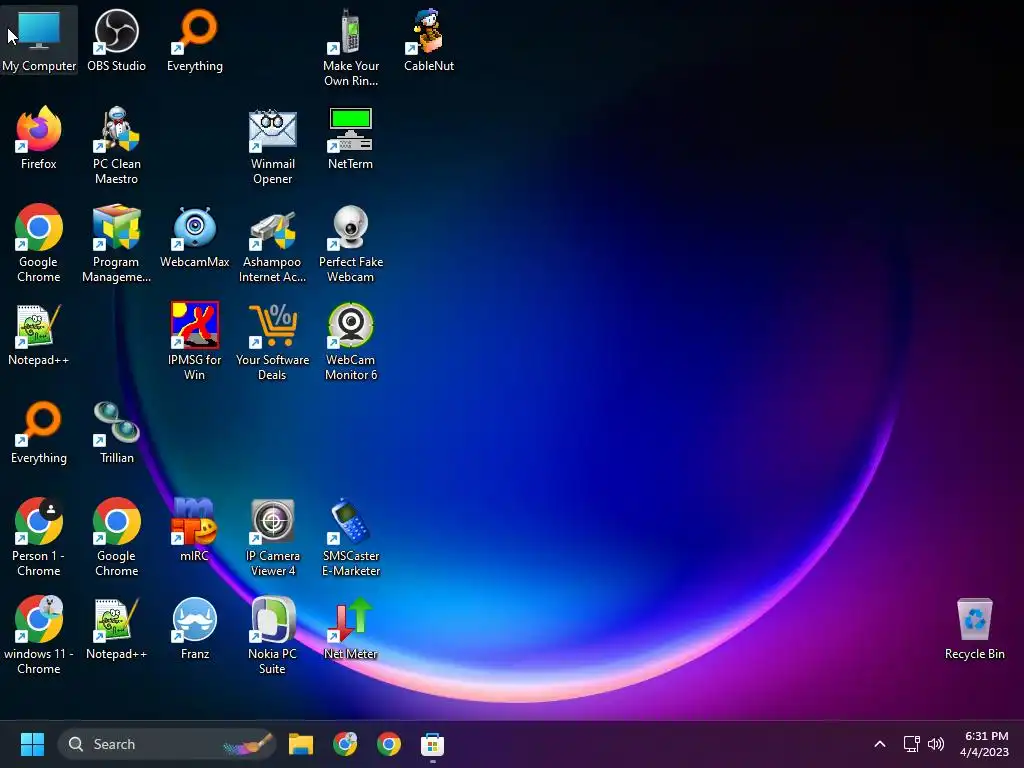This screenshot has height=768, width=1024.
Task: Show hidden system tray icons
Action: point(880,744)
